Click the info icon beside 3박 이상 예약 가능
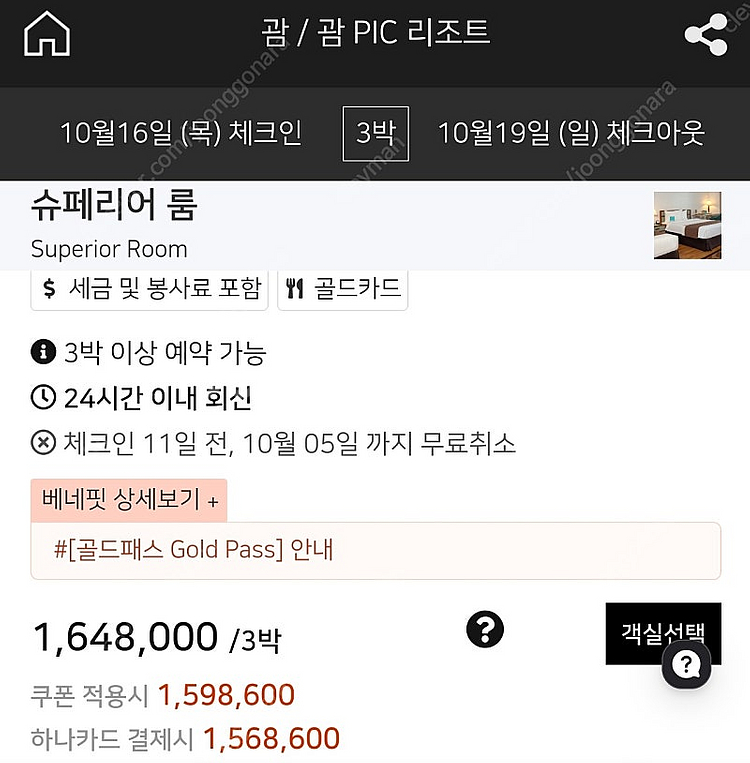Viewport: 750px width, 763px height. tap(42, 352)
